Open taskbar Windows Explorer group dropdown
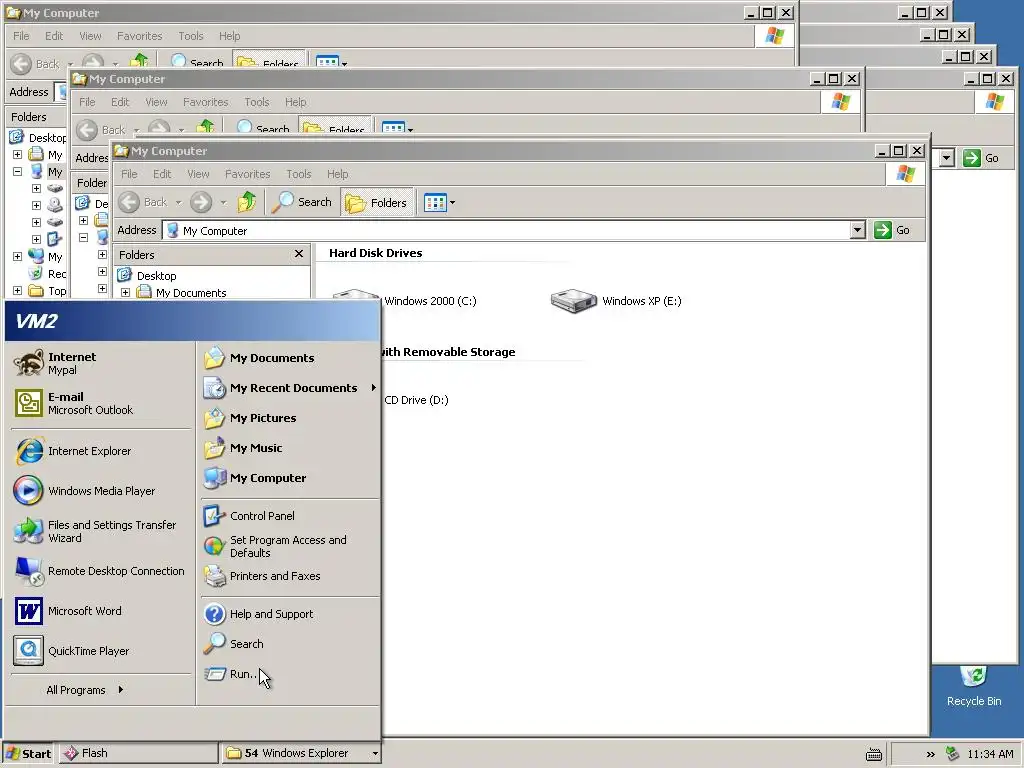1024x768 pixels. (375, 754)
